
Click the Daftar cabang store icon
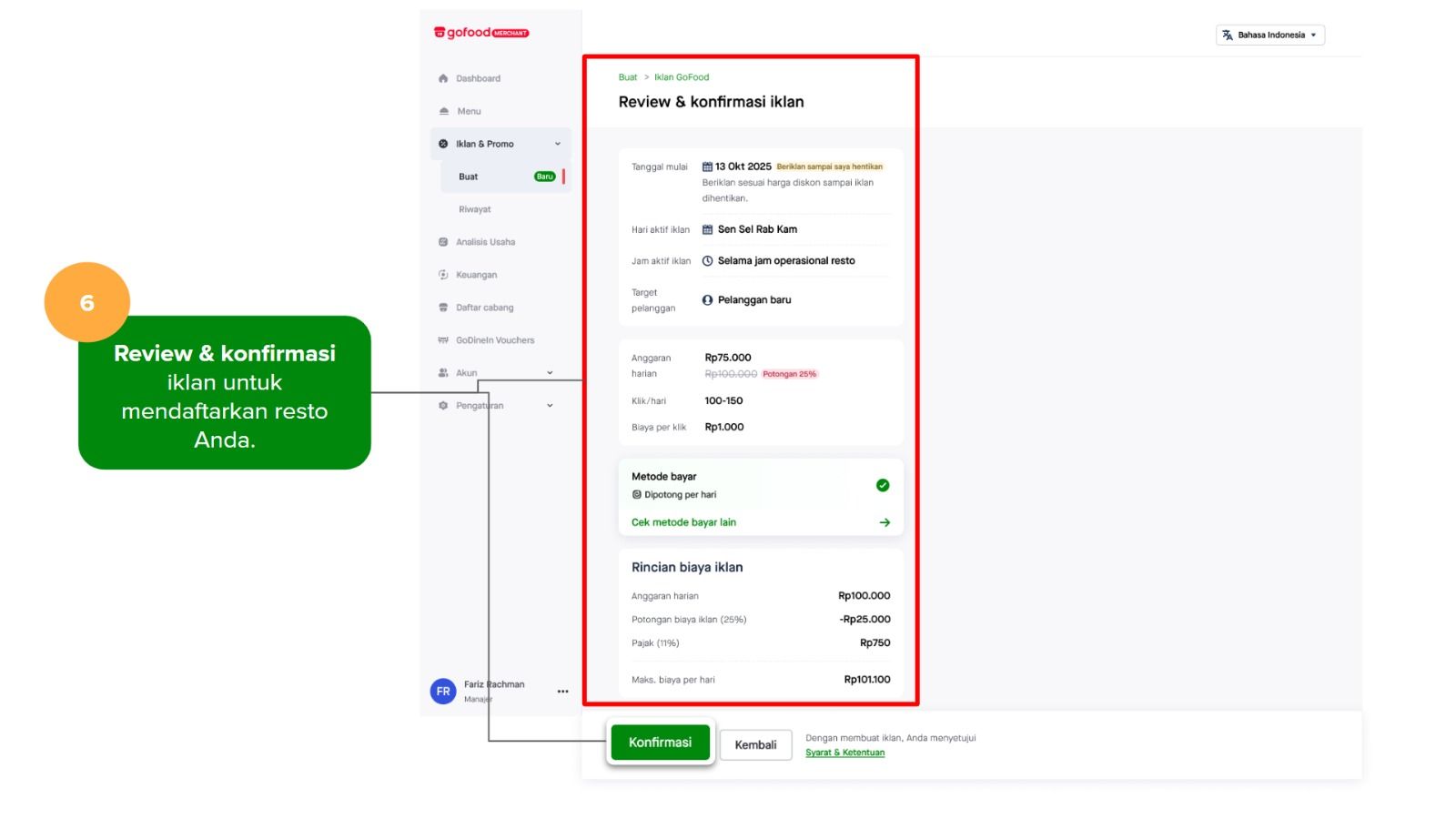443,308
